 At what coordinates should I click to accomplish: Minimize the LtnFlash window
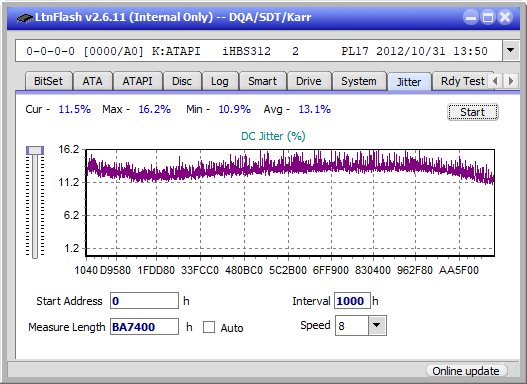pos(471,17)
